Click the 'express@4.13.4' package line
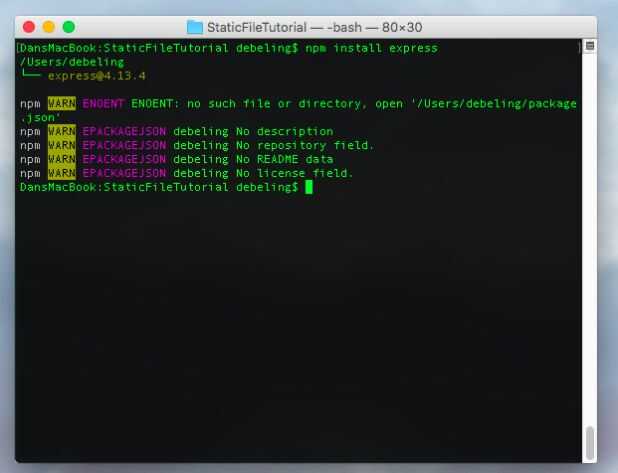The width and height of the screenshot is (618, 473). point(97,76)
